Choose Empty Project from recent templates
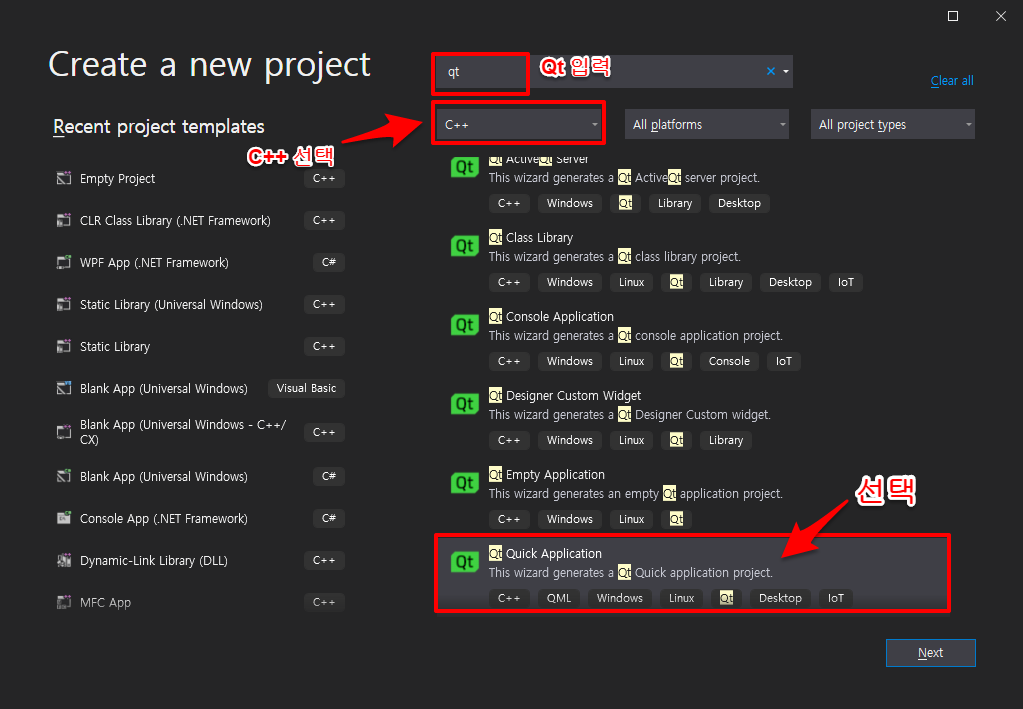 pyautogui.click(x=200, y=178)
